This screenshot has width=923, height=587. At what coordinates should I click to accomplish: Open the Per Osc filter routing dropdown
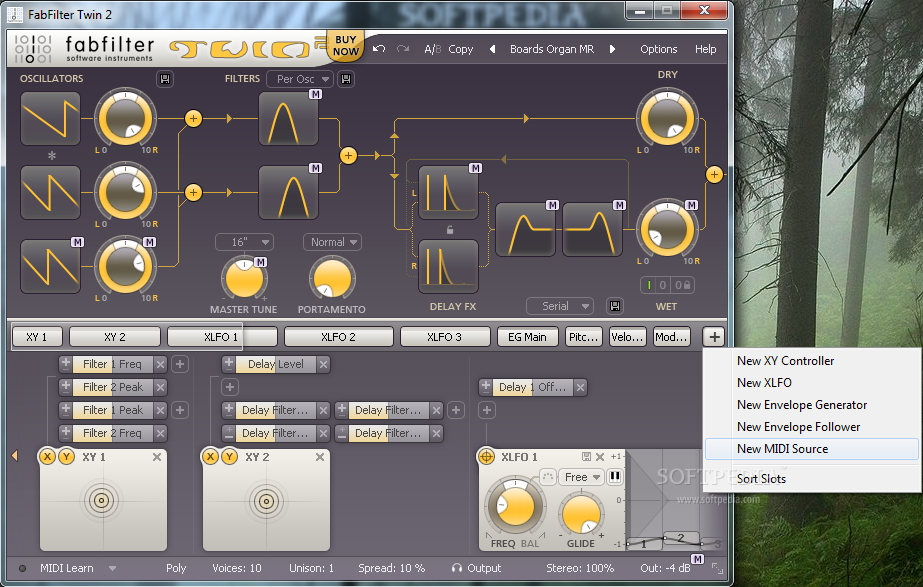[x=300, y=79]
